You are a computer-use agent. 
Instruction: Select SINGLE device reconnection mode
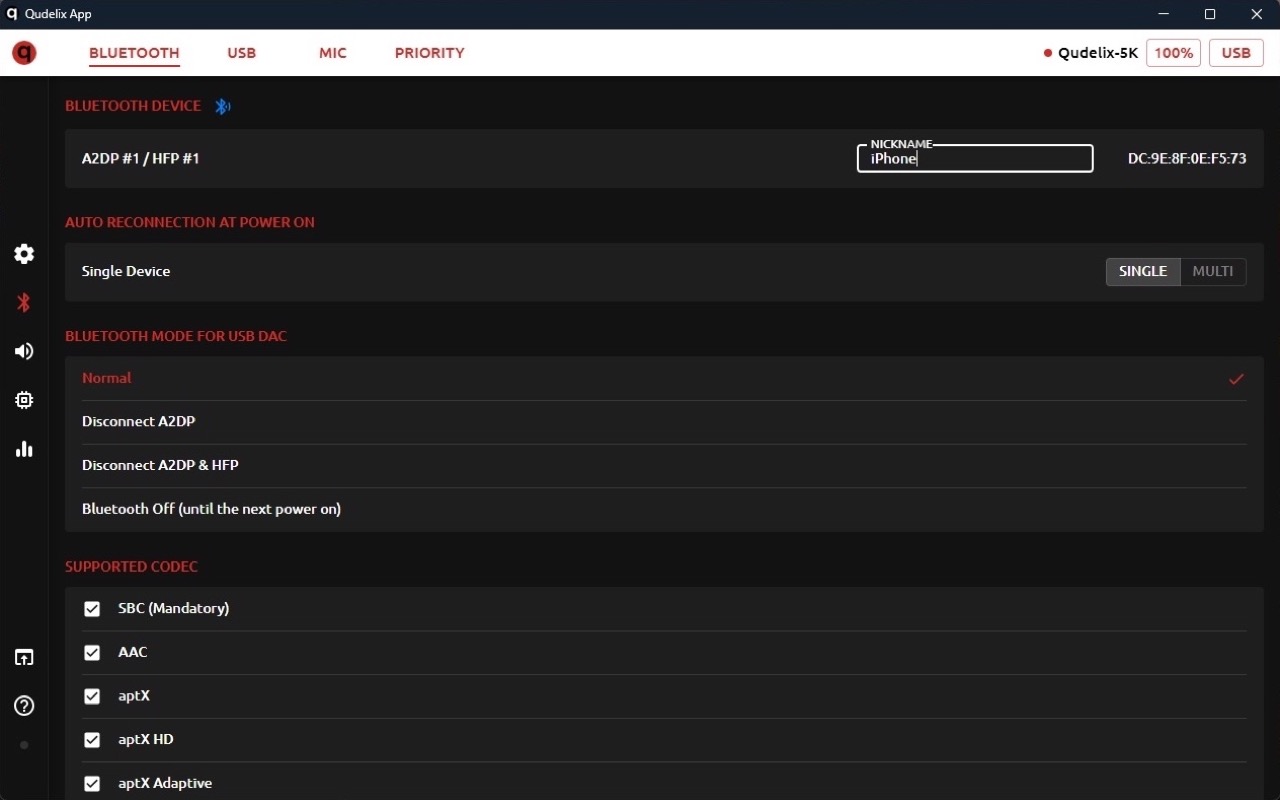tap(1143, 272)
